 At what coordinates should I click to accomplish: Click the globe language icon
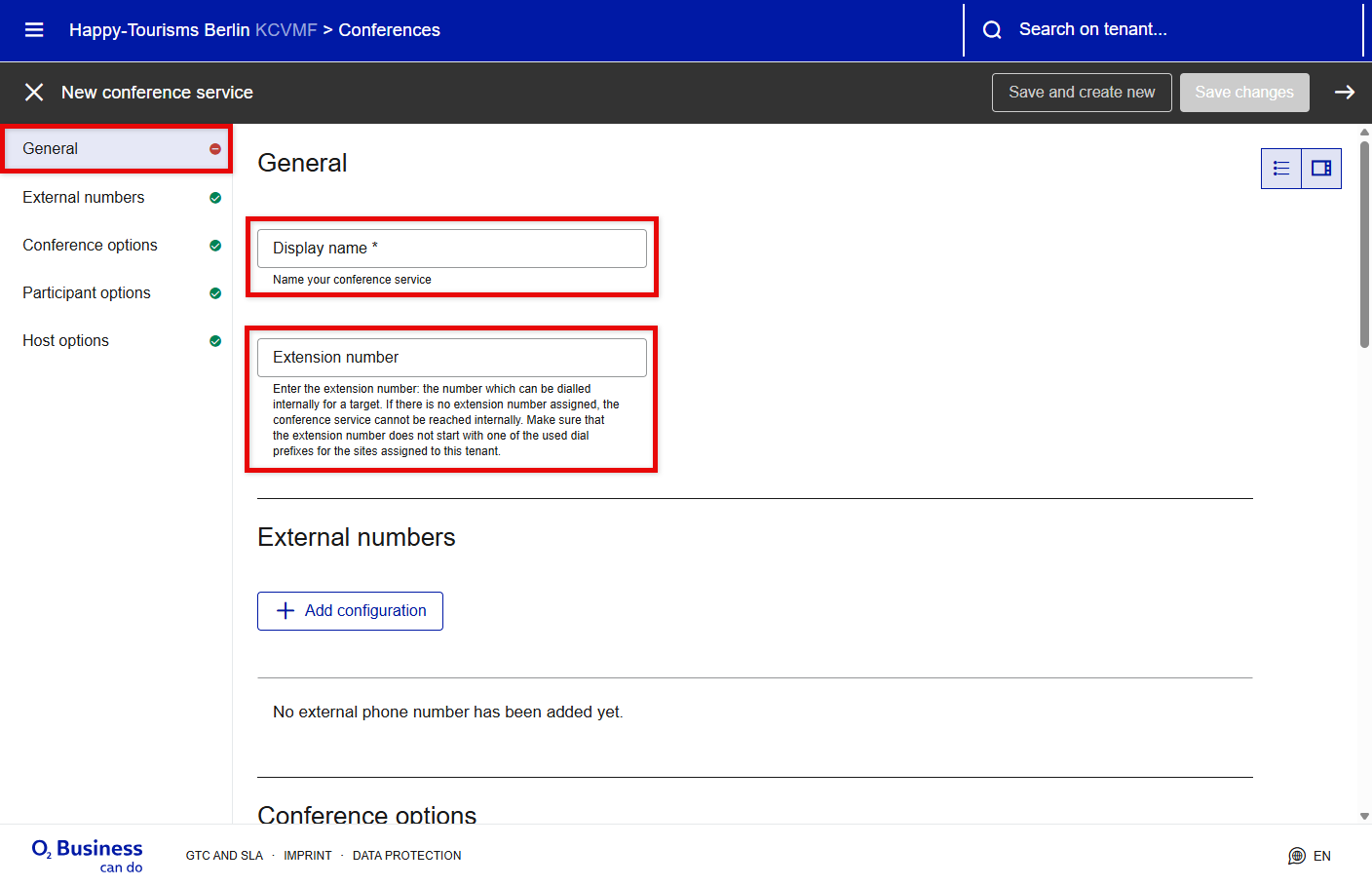click(1296, 856)
